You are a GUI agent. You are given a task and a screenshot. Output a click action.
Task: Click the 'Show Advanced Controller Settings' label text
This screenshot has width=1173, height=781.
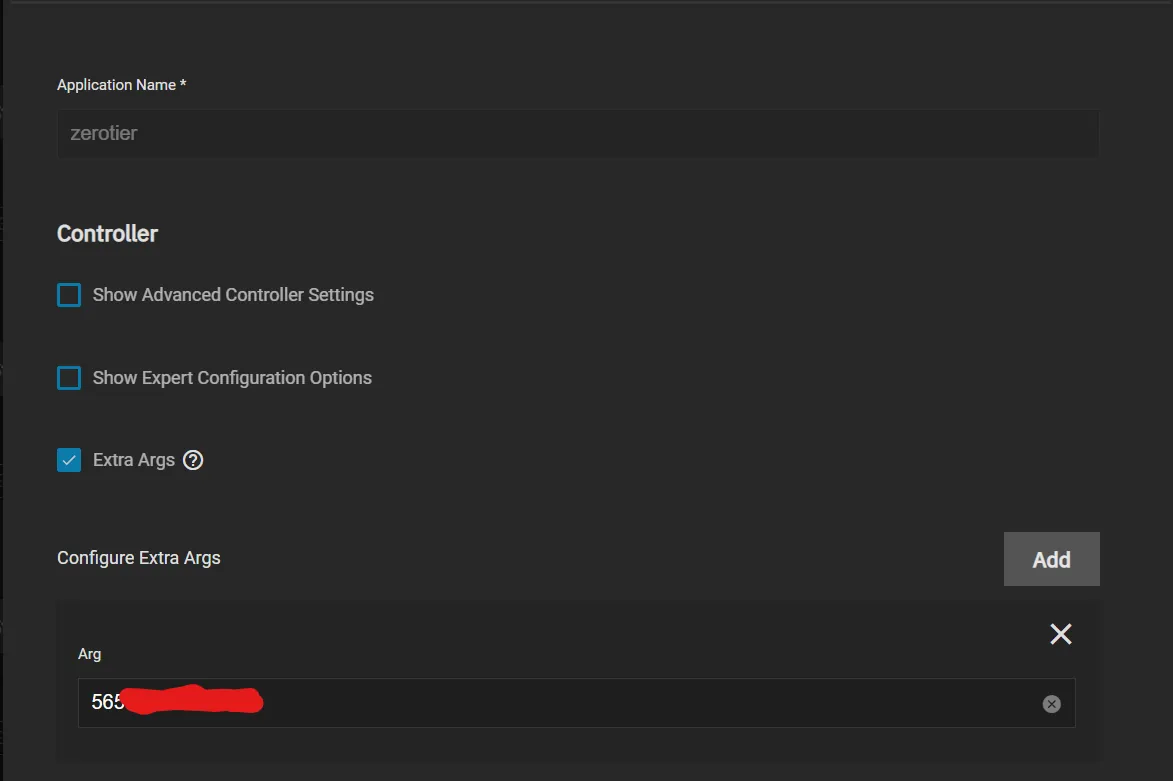pos(233,295)
